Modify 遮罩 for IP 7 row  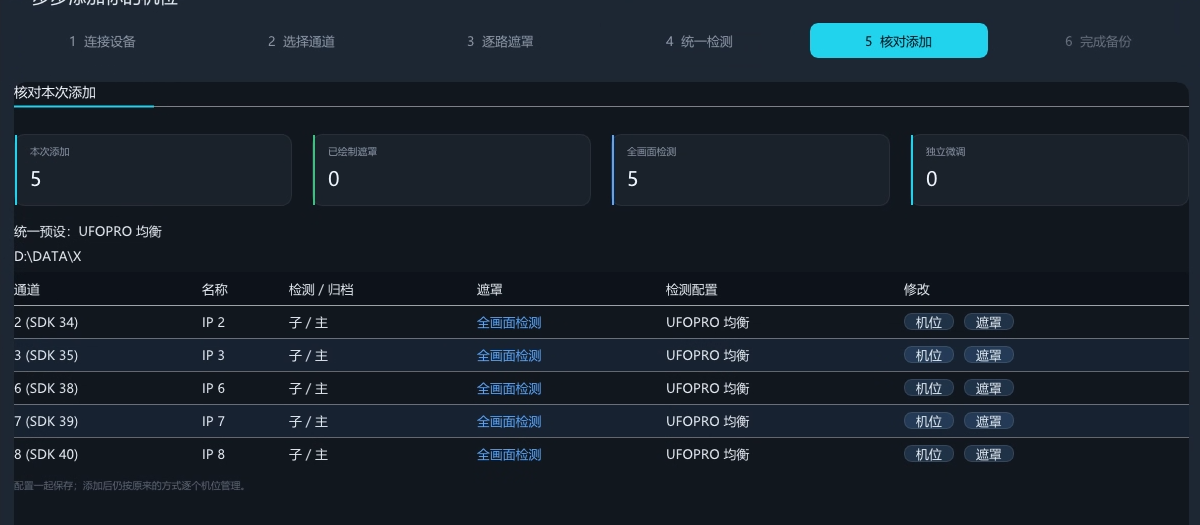pos(989,421)
